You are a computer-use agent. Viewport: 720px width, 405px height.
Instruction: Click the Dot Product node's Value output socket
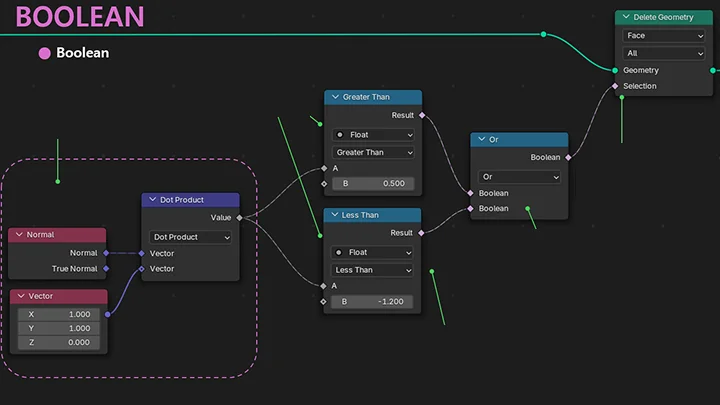[x=240, y=217]
